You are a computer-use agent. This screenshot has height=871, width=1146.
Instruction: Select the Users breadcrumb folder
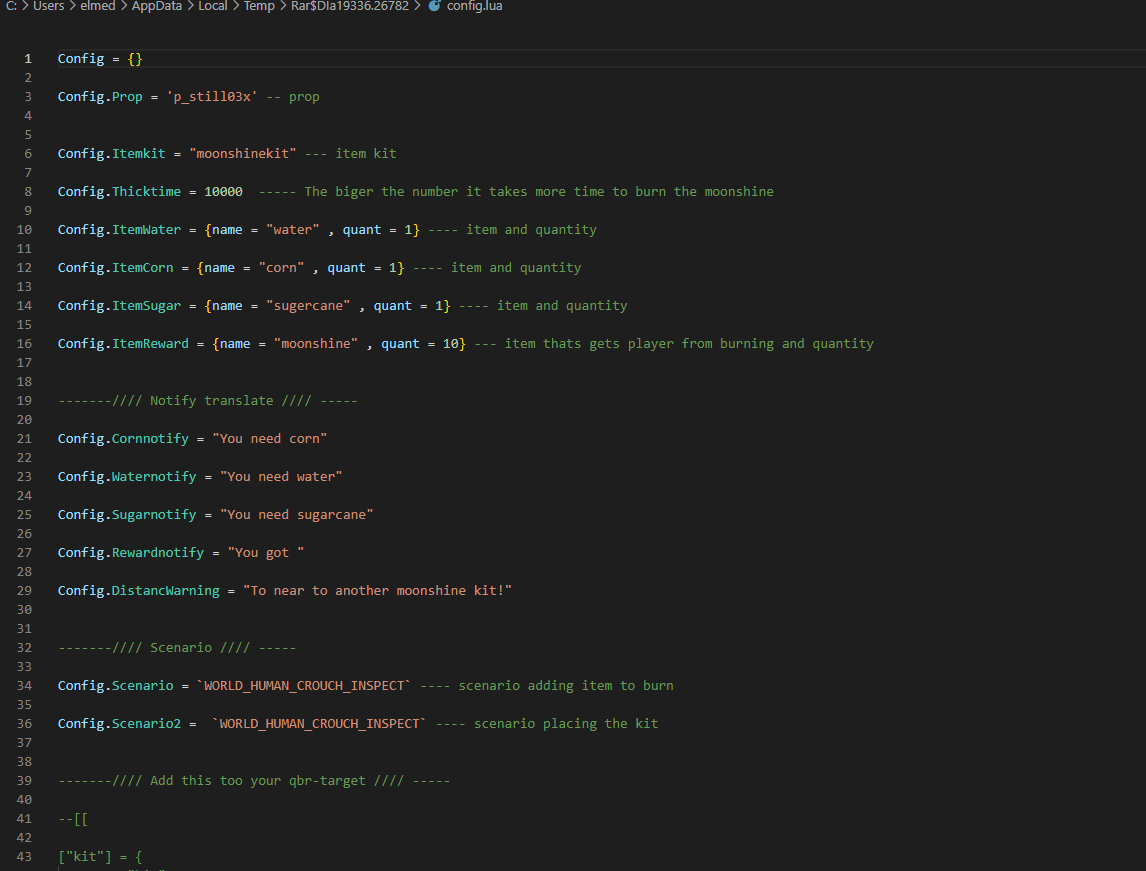click(x=48, y=6)
